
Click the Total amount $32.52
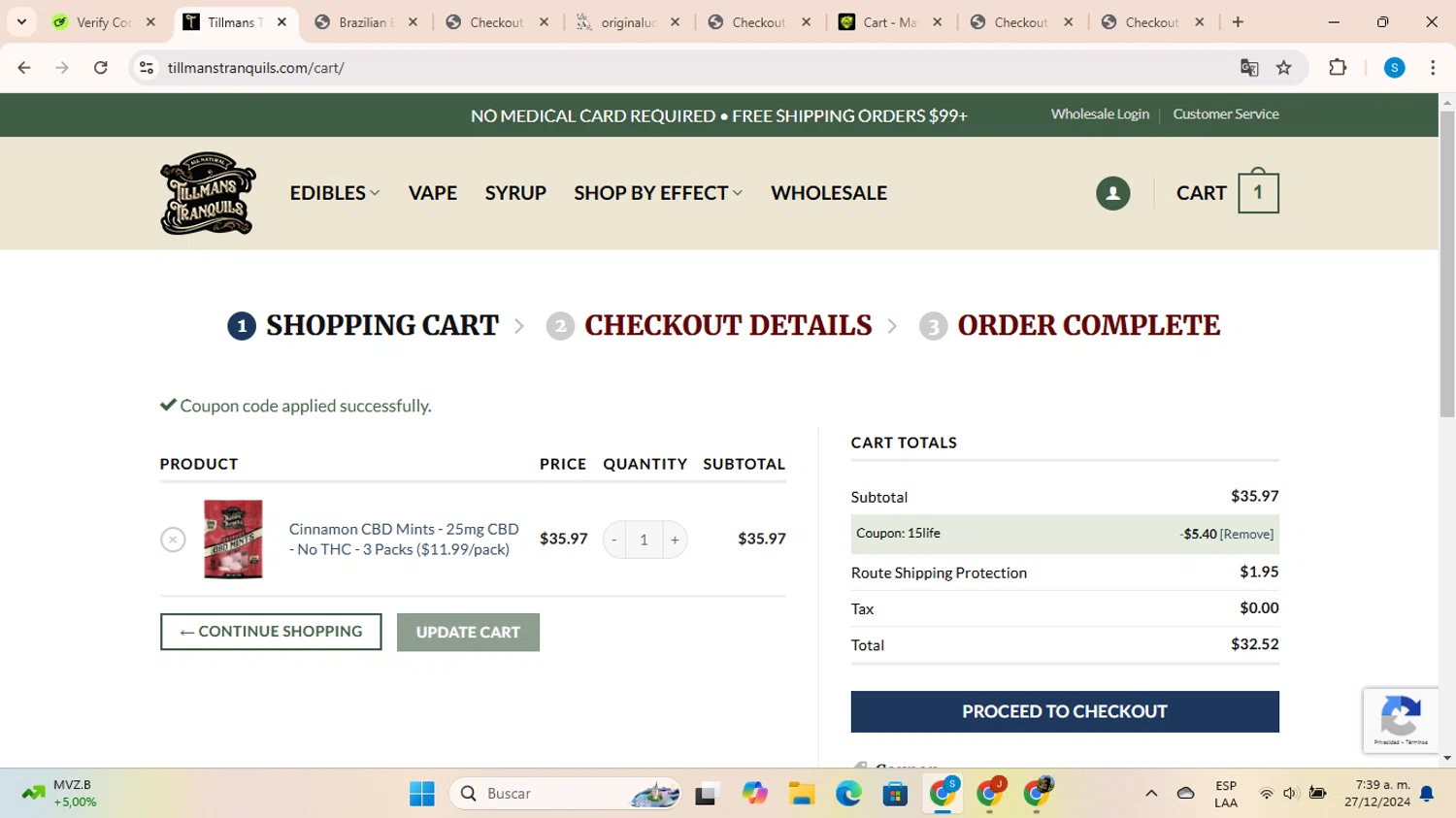click(1254, 644)
